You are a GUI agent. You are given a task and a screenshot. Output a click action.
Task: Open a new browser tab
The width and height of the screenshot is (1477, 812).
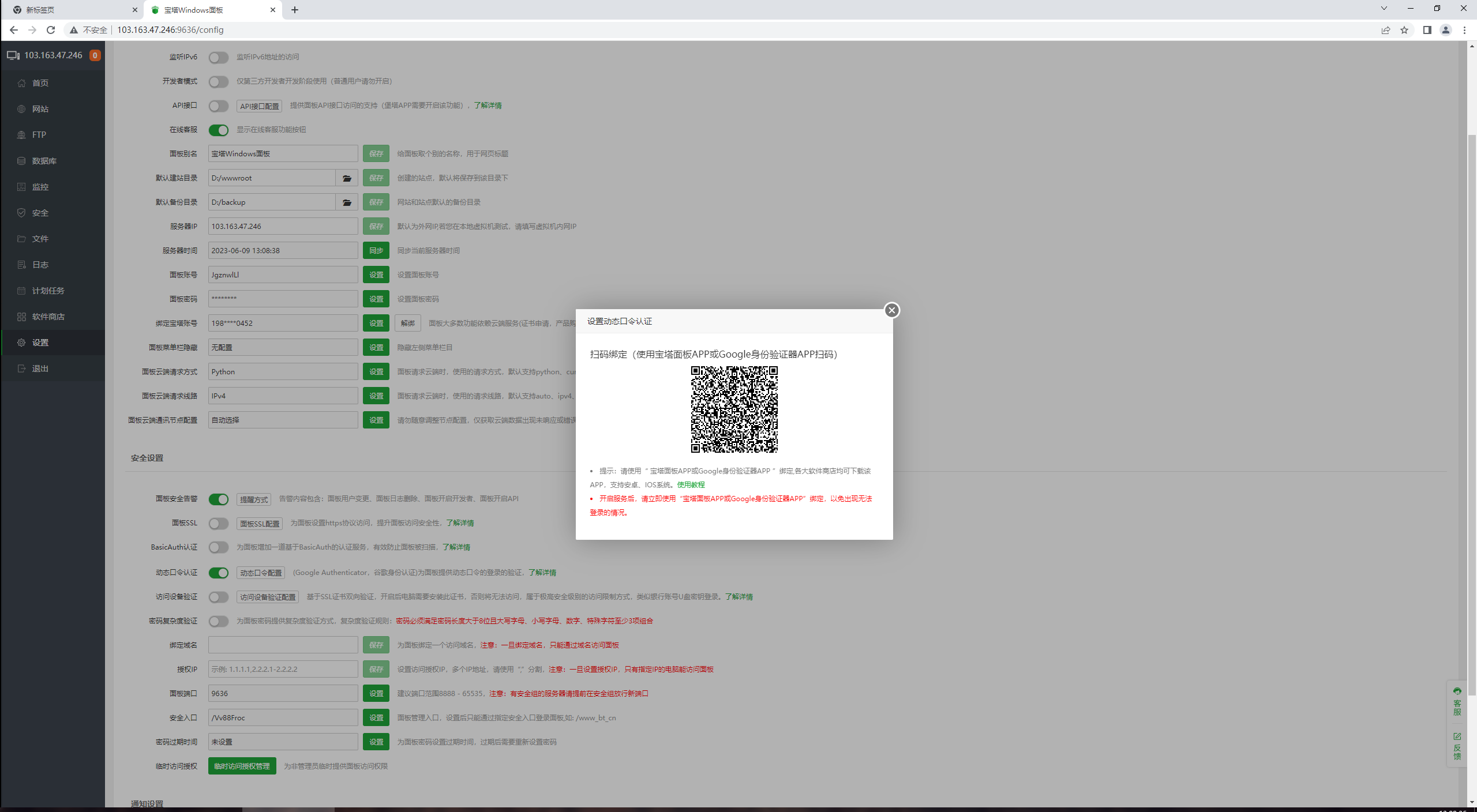coord(295,10)
